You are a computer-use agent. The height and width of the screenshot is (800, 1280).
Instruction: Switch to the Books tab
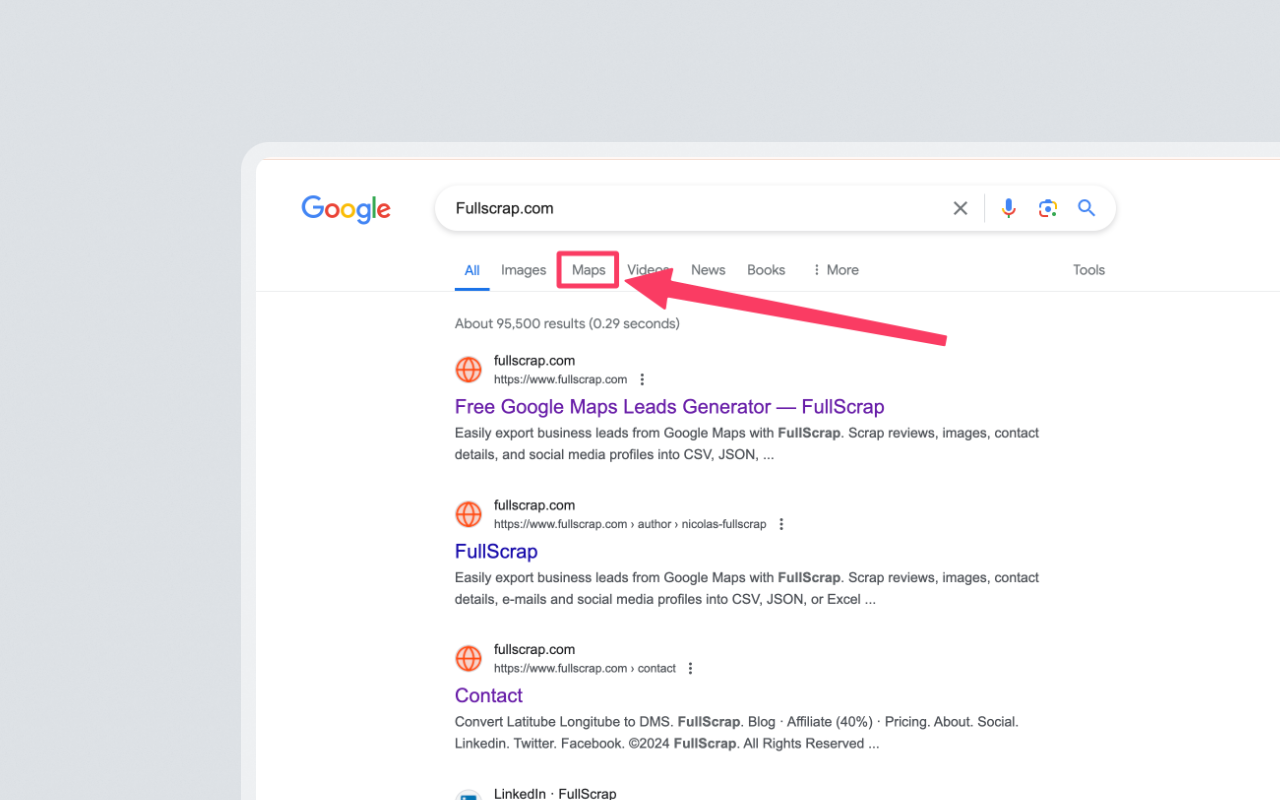(766, 270)
